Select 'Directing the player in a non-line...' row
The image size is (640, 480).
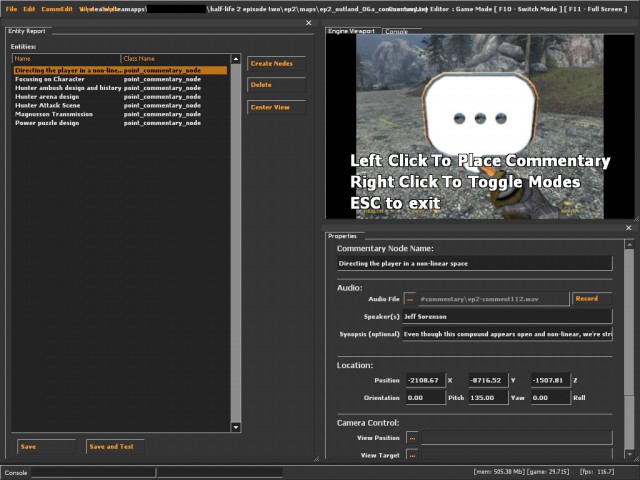click(x=120, y=70)
